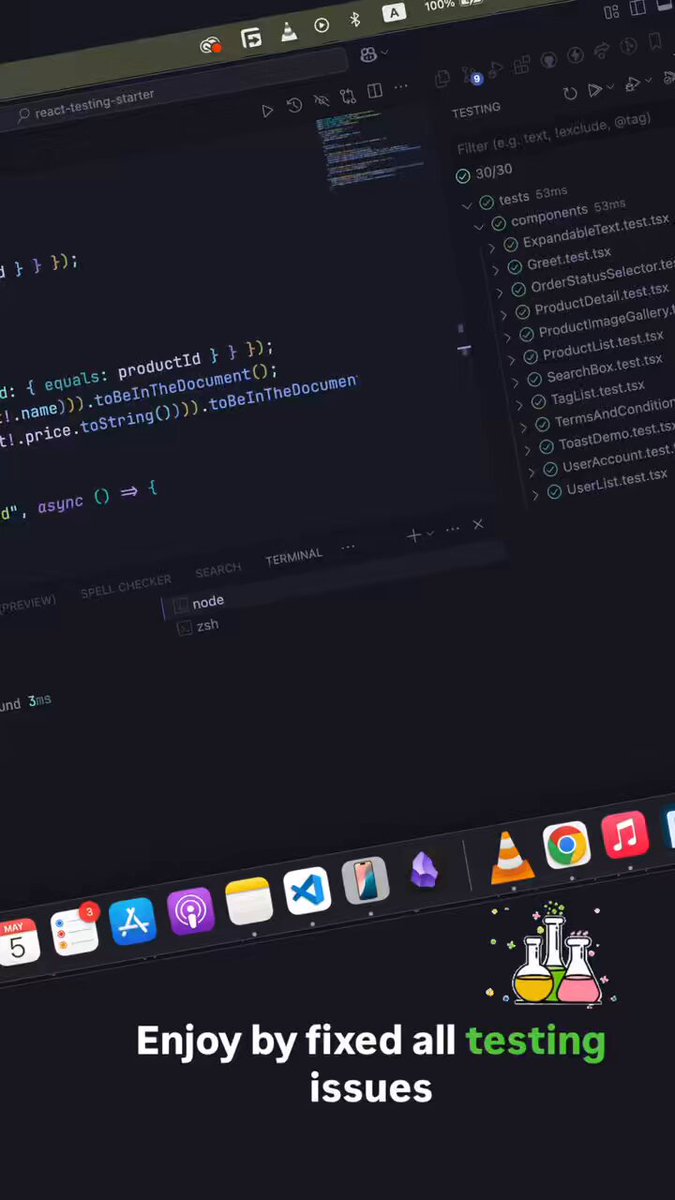This screenshot has width=675, height=1200.
Task: Open Calendar from the Dock
Action: 16,941
